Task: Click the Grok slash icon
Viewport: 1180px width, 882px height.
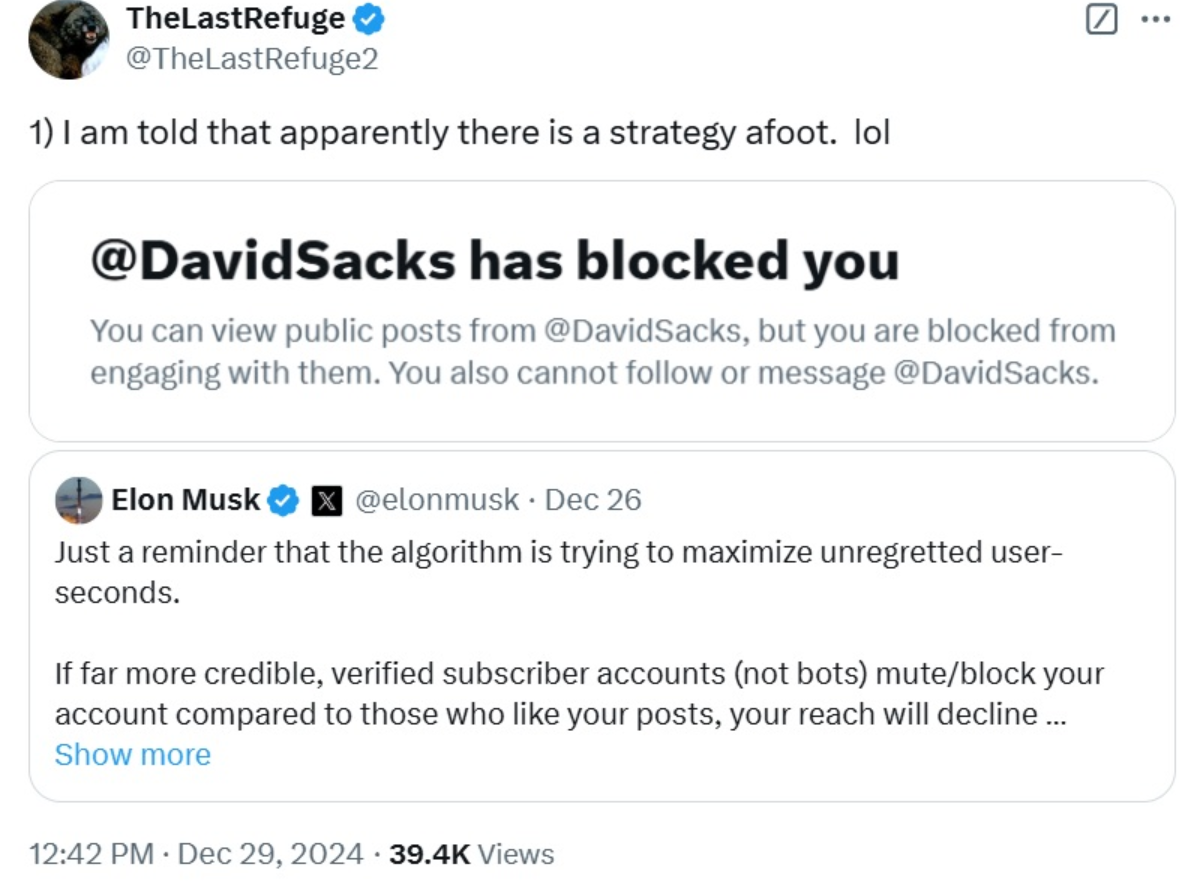Action: pyautogui.click(x=1100, y=20)
